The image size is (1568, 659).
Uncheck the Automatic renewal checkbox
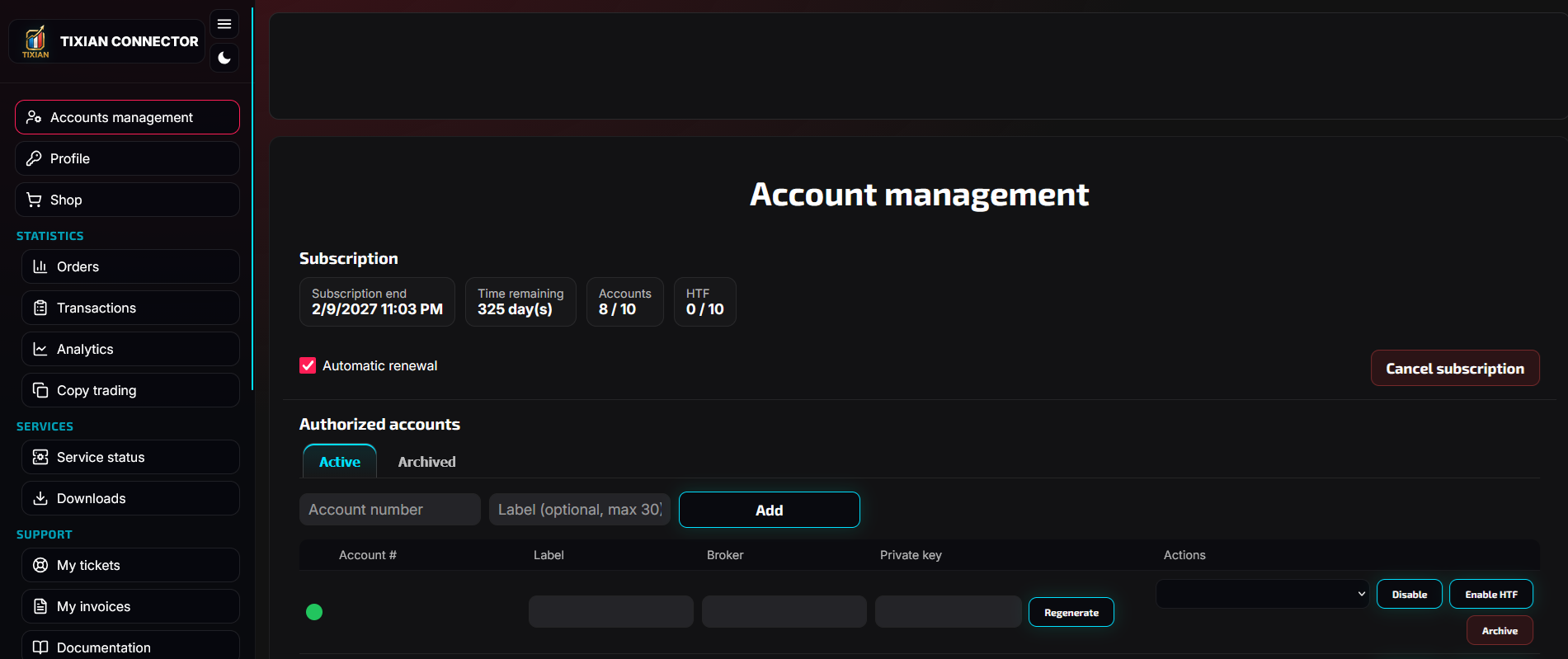coord(308,365)
